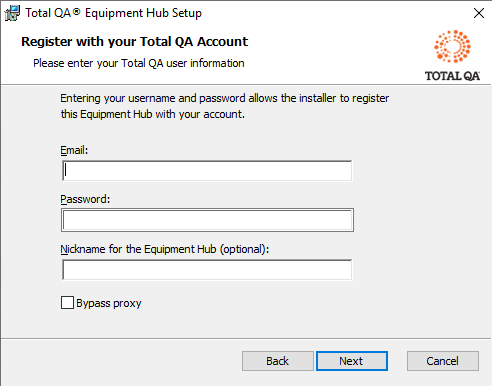Image resolution: width=492 pixels, height=386 pixels.
Task: Click the TOTAL QA wordmark under the emblem
Action: (452, 76)
